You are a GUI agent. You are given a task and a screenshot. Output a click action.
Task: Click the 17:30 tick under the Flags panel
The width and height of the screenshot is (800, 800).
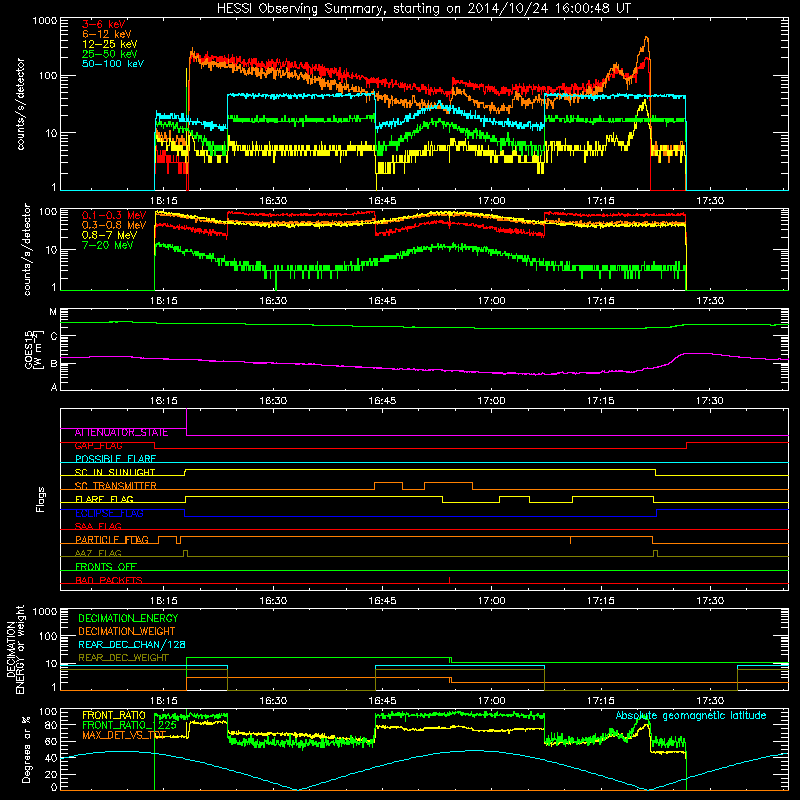(710, 601)
